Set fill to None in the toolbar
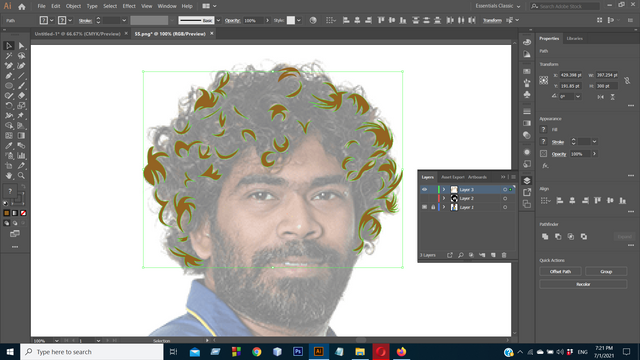The height and width of the screenshot is (360, 640). (23, 213)
